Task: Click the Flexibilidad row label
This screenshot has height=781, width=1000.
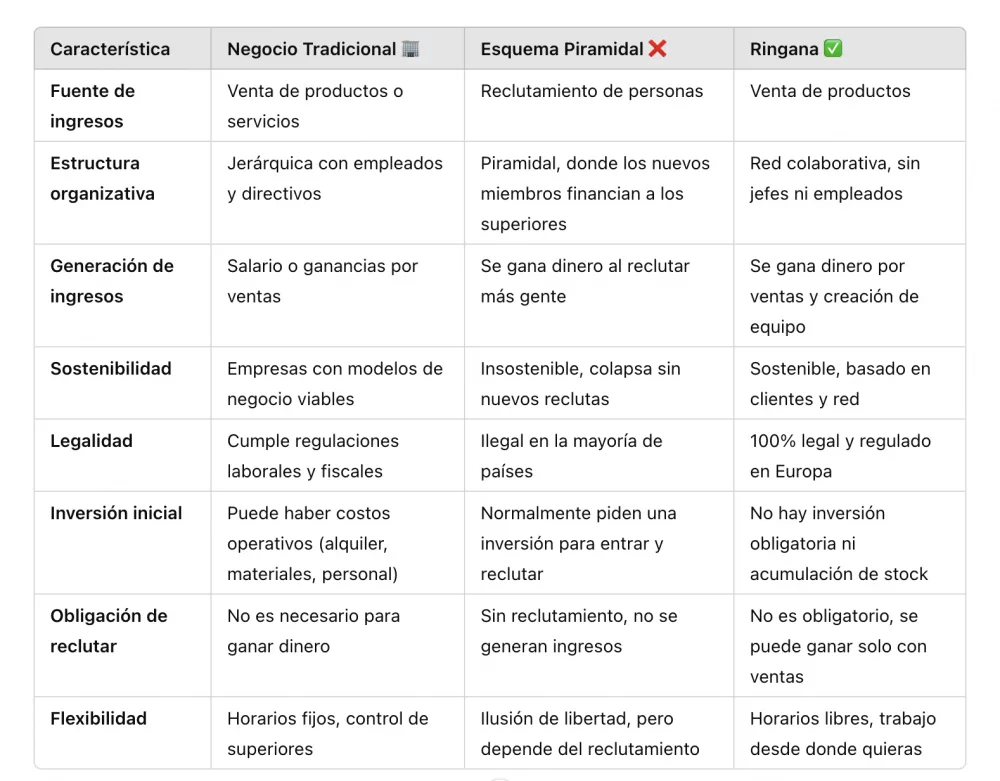Action: point(98,718)
